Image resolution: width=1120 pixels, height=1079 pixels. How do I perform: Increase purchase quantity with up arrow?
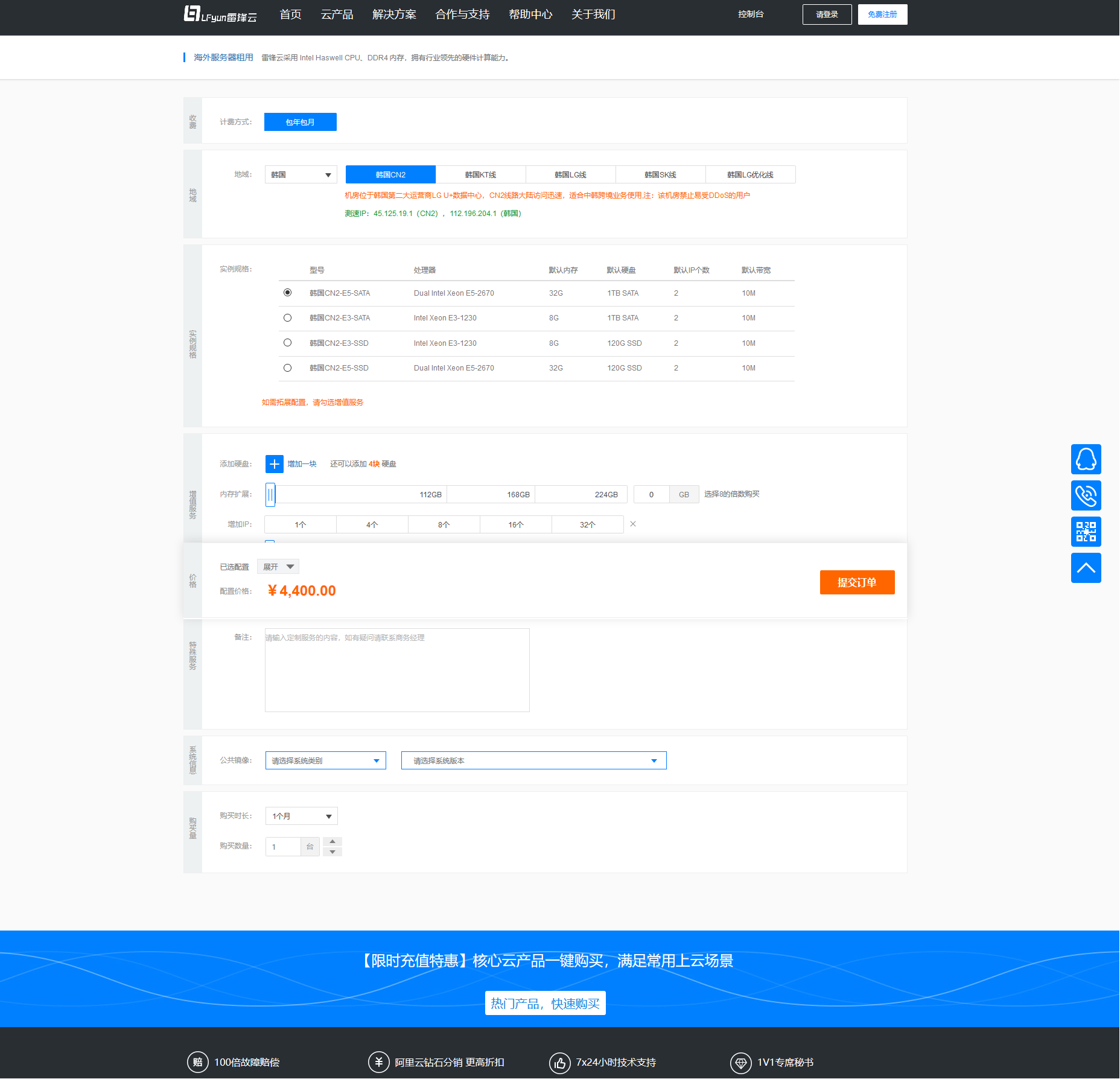click(332, 842)
